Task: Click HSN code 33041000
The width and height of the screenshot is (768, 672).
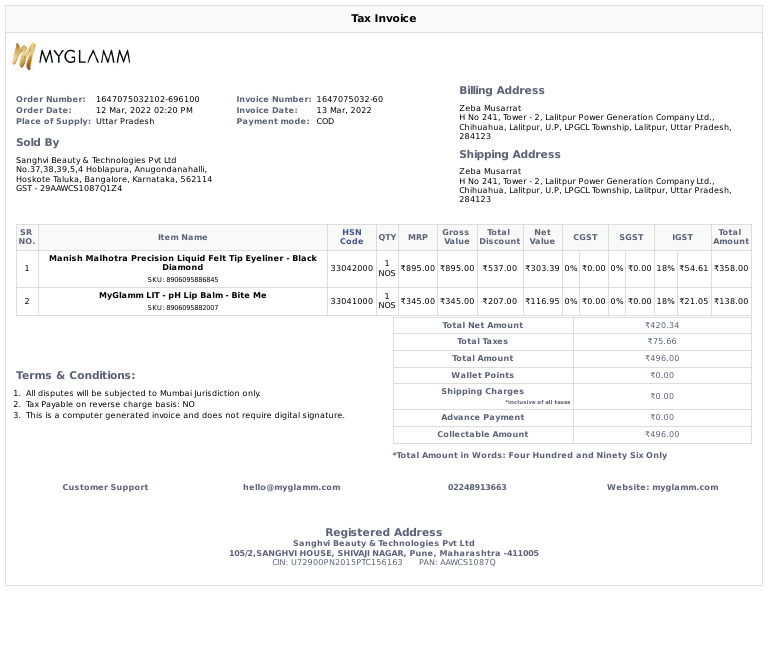Action: click(x=352, y=301)
